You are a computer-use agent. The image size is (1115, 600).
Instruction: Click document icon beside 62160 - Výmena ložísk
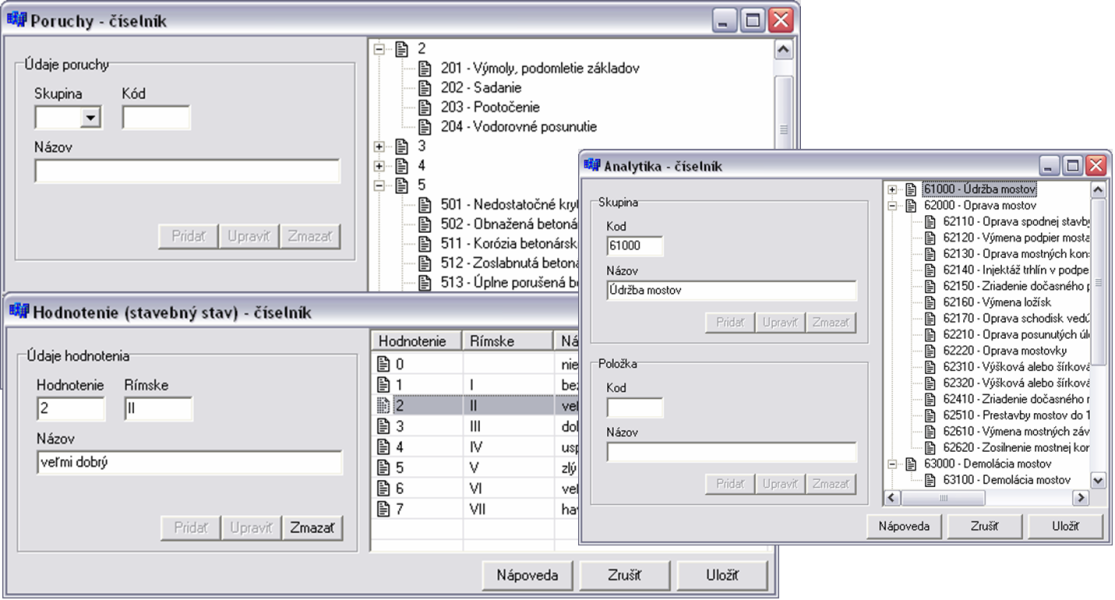(x=930, y=302)
